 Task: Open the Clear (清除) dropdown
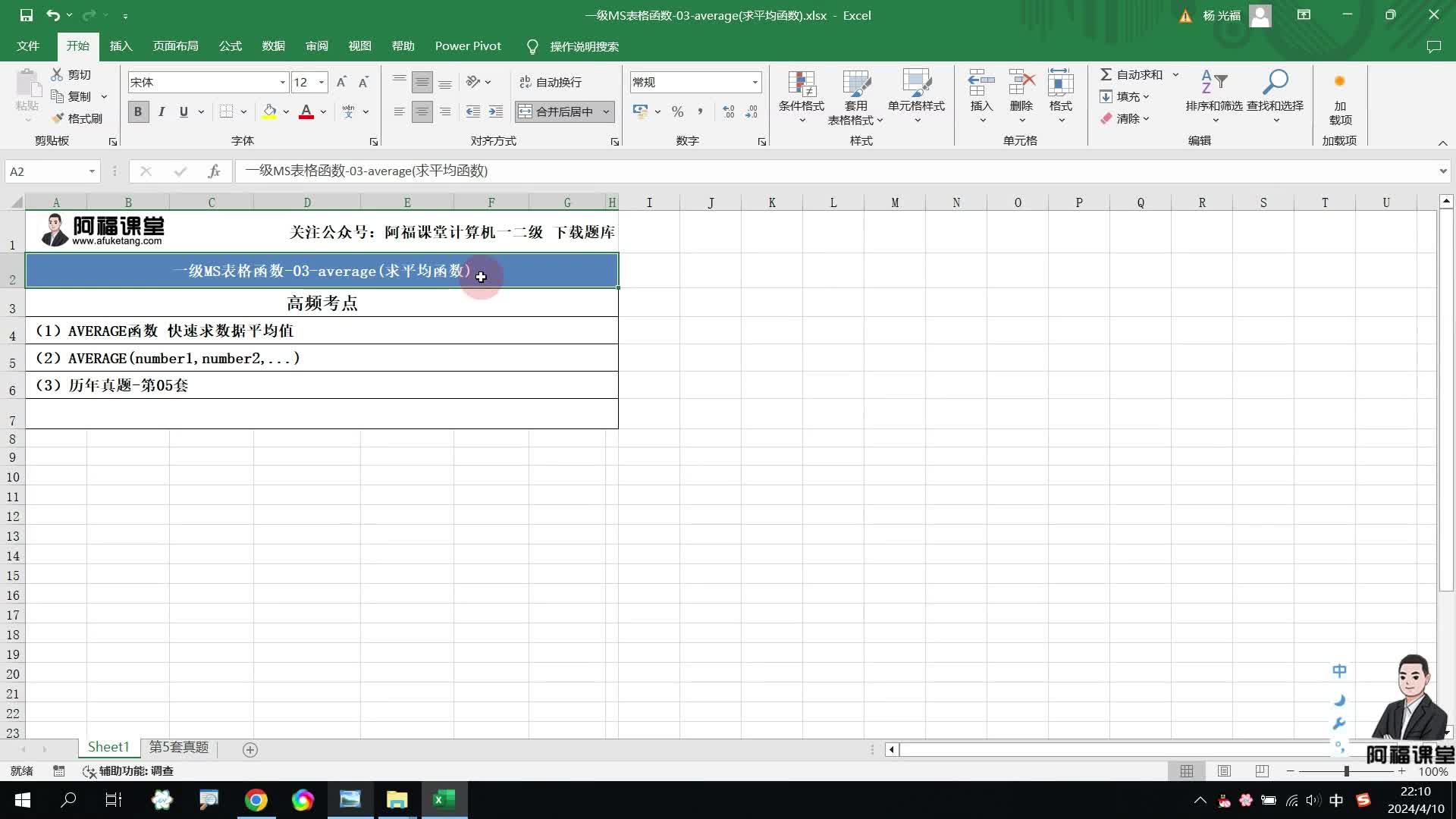click(x=1125, y=118)
